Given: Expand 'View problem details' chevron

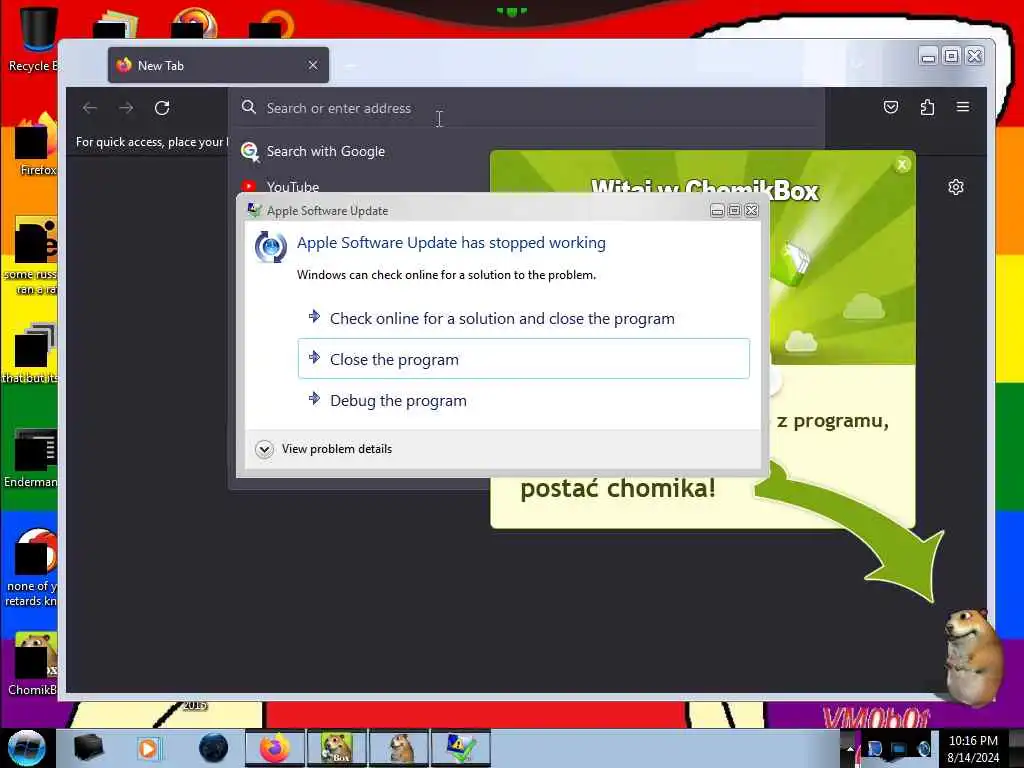Looking at the screenshot, I should pos(264,449).
